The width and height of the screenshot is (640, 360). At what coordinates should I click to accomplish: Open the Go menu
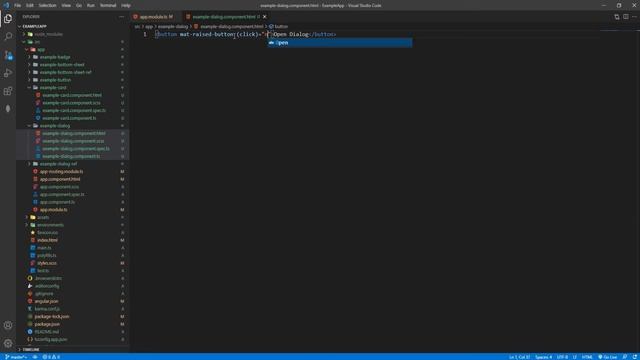click(79, 5)
